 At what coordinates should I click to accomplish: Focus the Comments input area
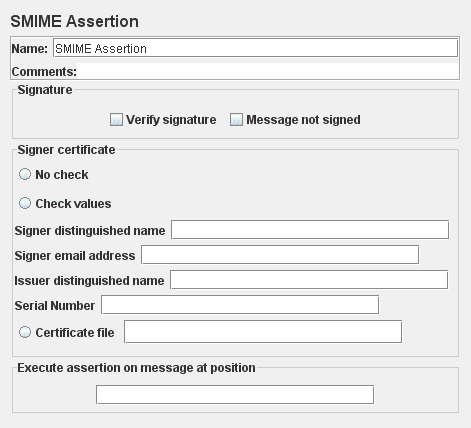tap(268, 71)
